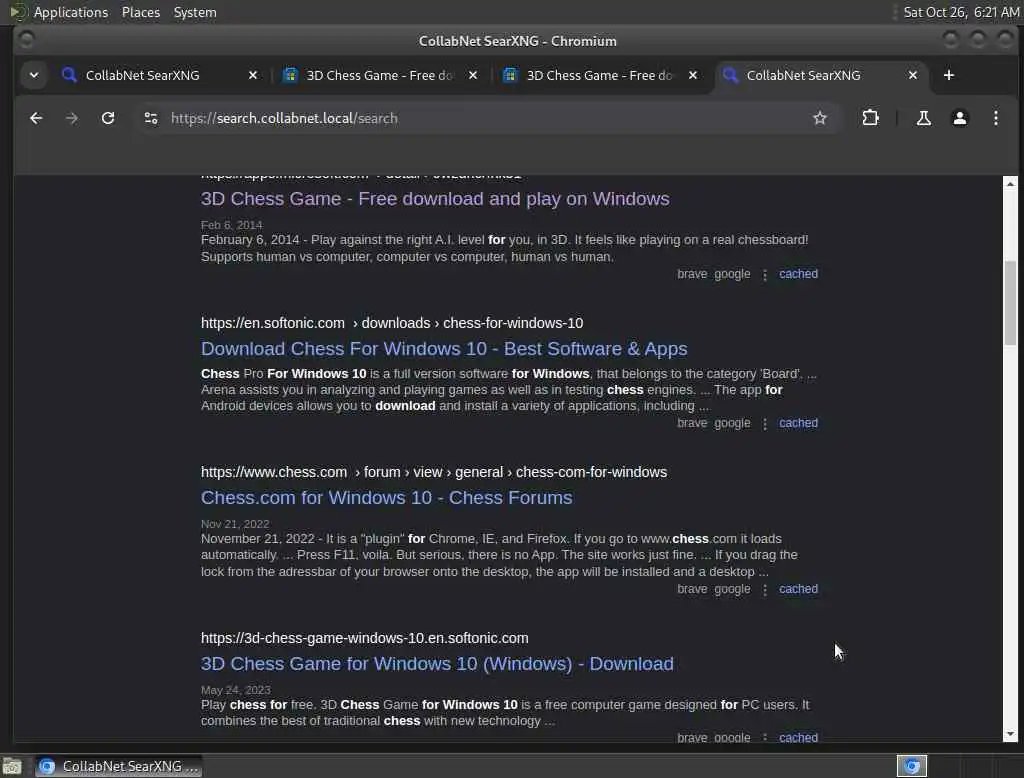The width and height of the screenshot is (1024, 778).
Task: Click the Chromium icon in bottom-right panel
Action: click(x=912, y=766)
